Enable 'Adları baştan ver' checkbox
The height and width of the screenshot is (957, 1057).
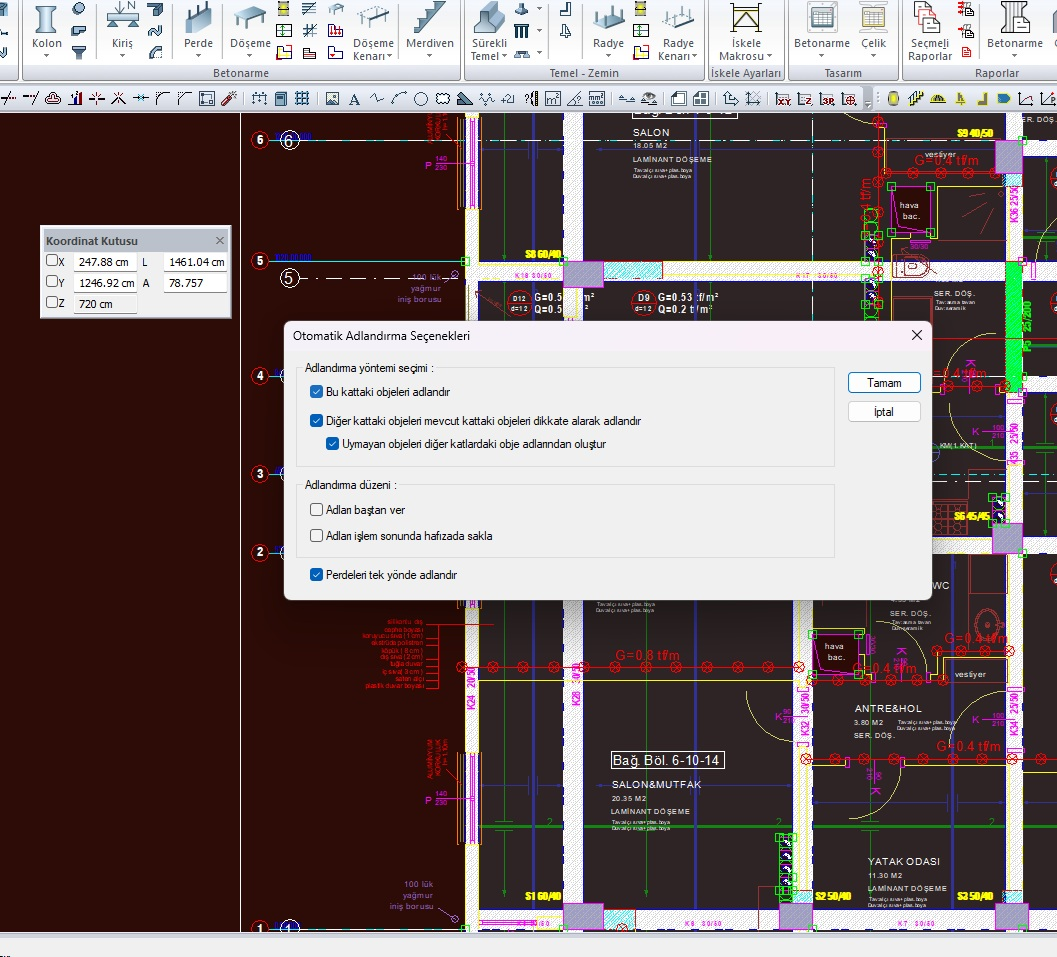316,510
